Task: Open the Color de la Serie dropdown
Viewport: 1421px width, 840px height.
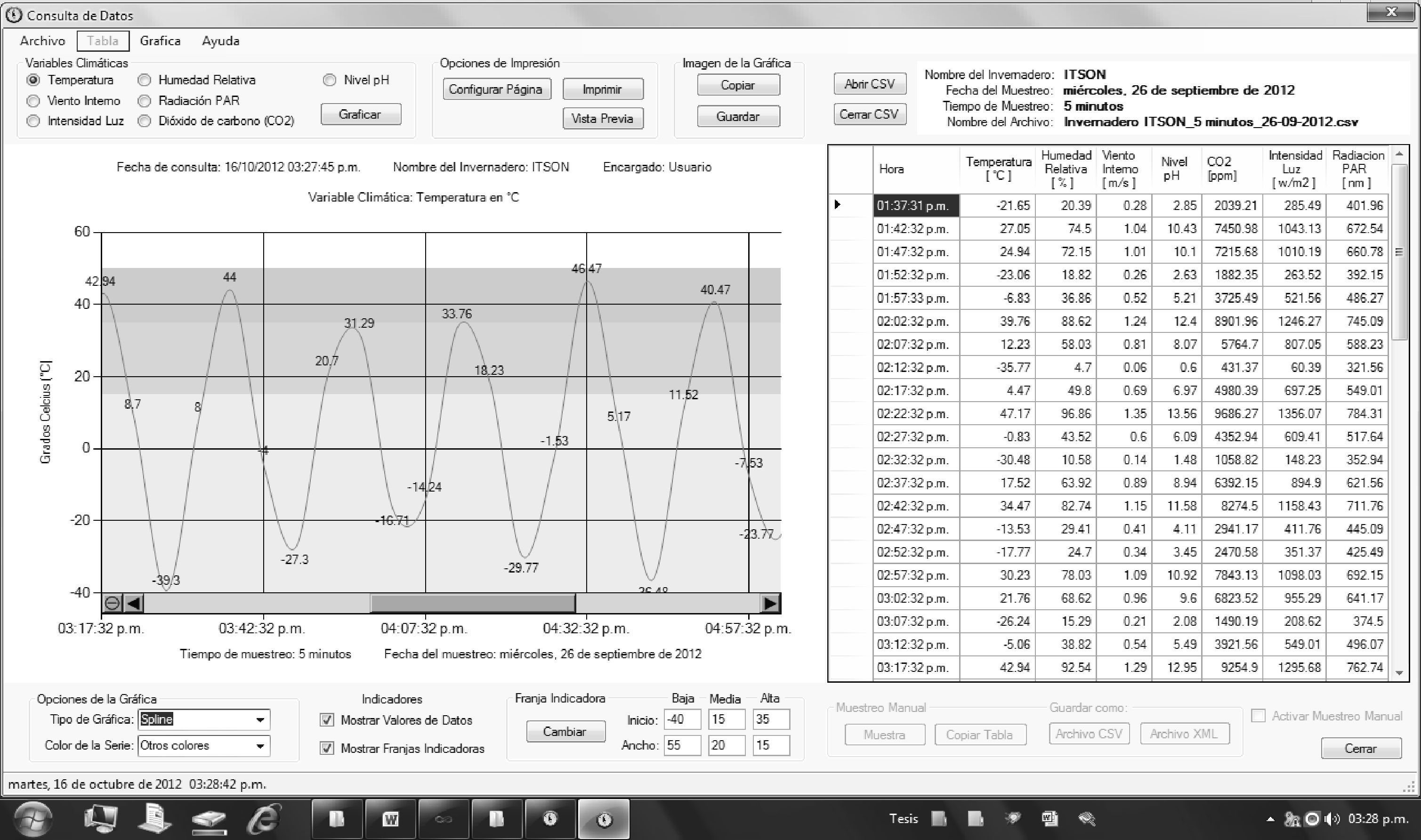Action: pyautogui.click(x=260, y=746)
